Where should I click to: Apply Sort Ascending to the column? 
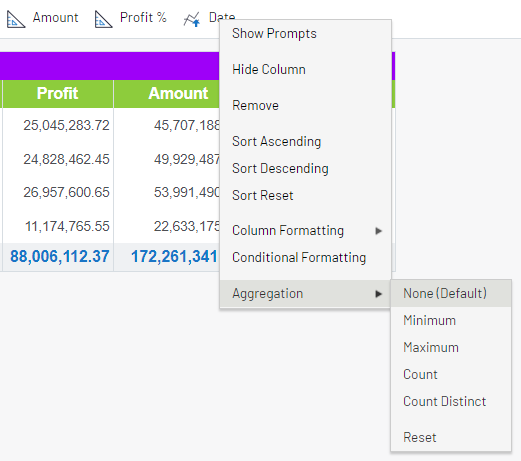(x=276, y=141)
